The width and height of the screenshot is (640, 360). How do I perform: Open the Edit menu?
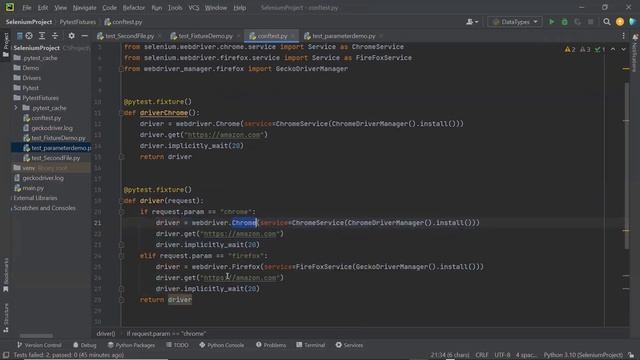click(42, 8)
